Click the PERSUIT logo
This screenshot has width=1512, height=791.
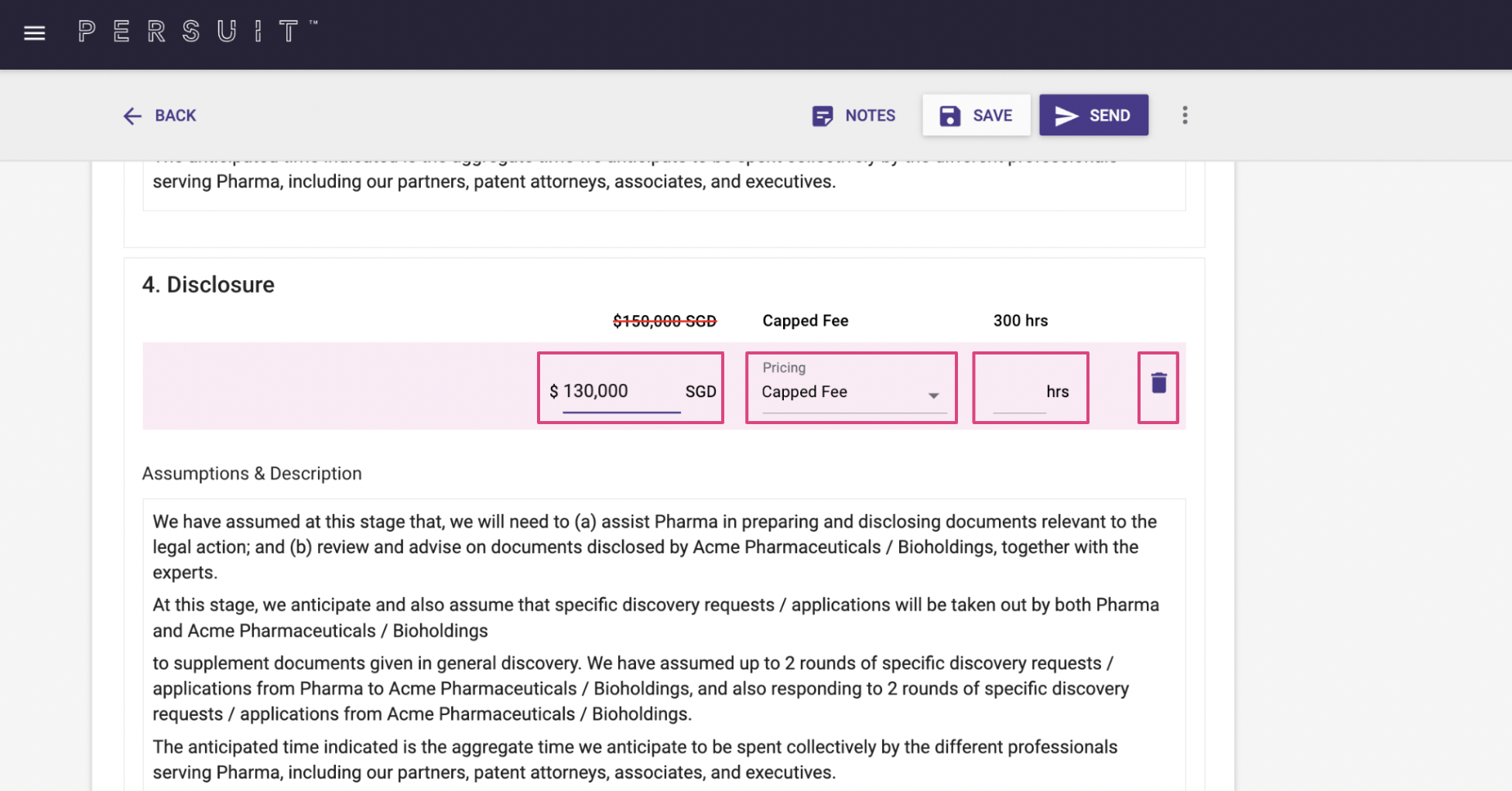tap(197, 32)
